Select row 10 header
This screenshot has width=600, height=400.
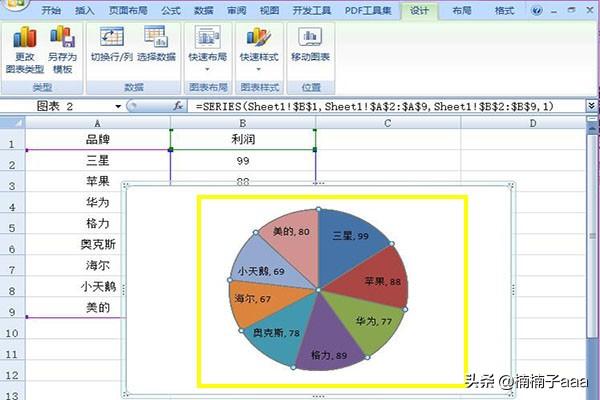click(12, 328)
